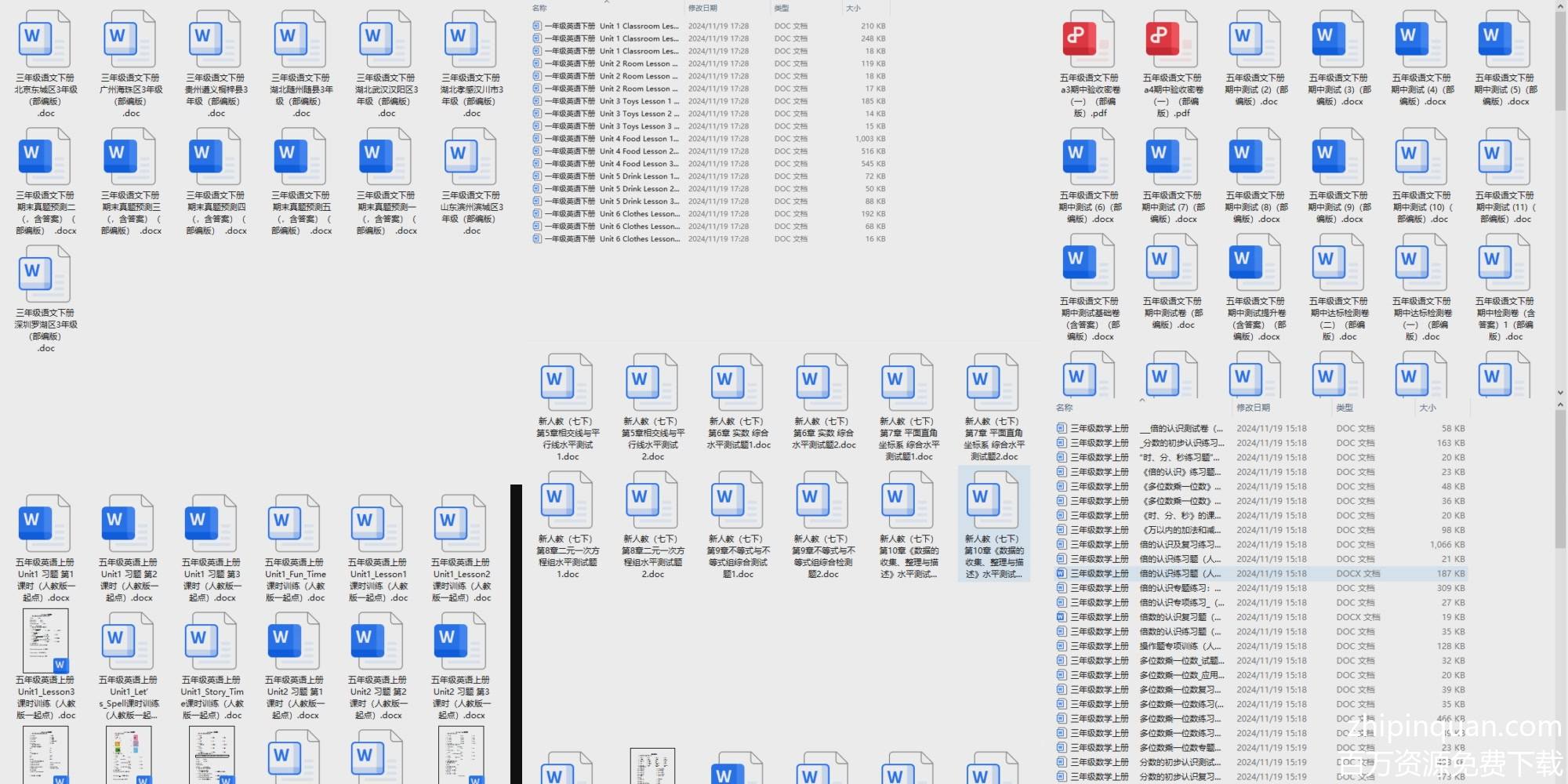Sort English file list by 修改日期 column
Viewport: 1568px width, 784px height.
tap(702, 8)
